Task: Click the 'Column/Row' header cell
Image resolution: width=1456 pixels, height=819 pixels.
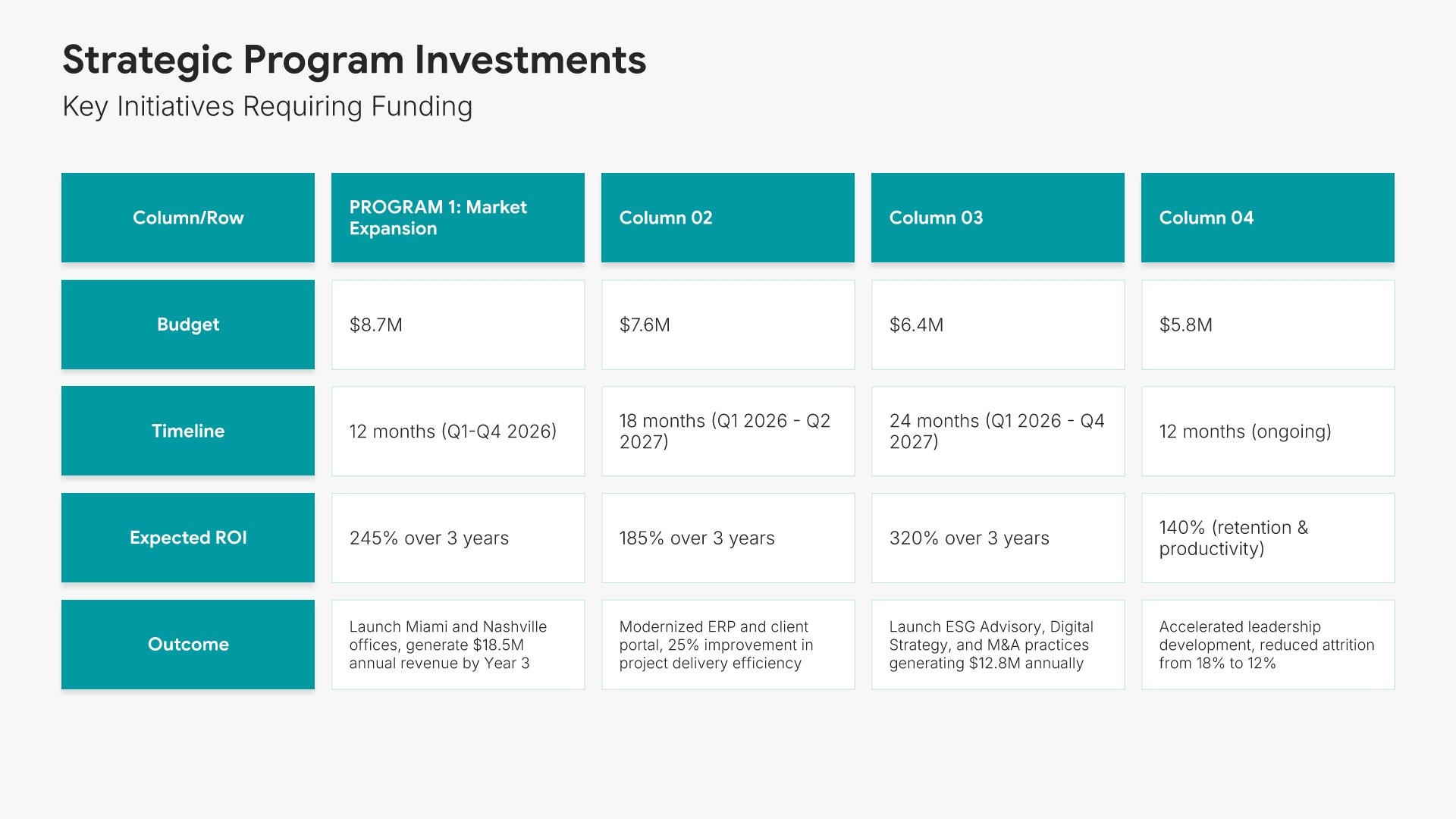Action: click(x=188, y=218)
